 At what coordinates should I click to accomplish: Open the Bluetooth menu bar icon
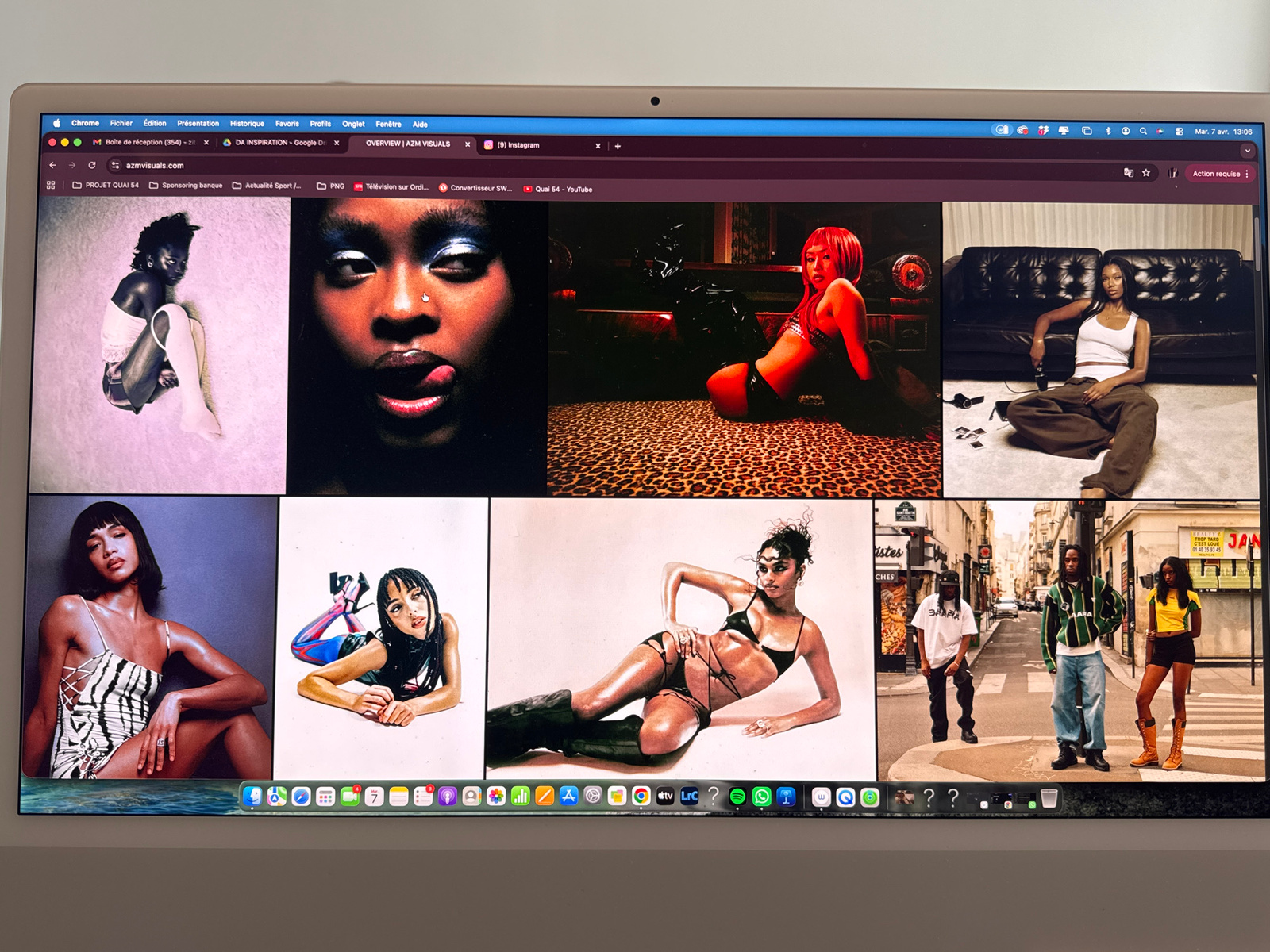pos(1108,131)
